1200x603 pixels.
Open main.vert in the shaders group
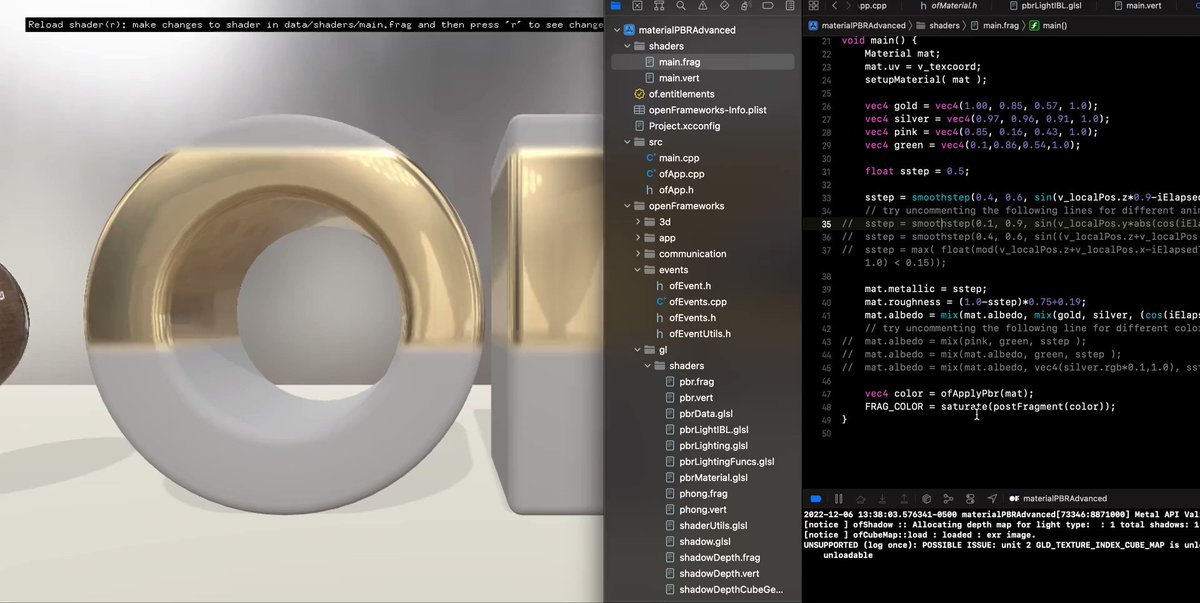[x=679, y=78]
